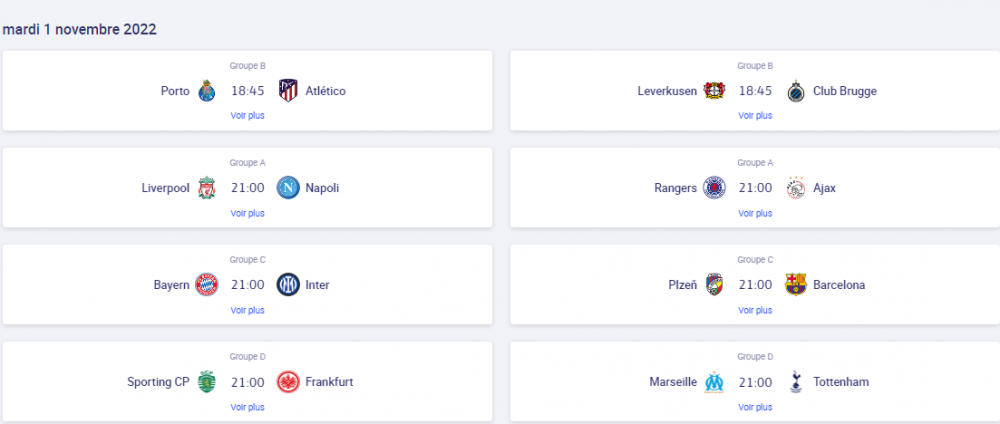Click the Ajax team crest
This screenshot has width=1000, height=424.
point(796,188)
